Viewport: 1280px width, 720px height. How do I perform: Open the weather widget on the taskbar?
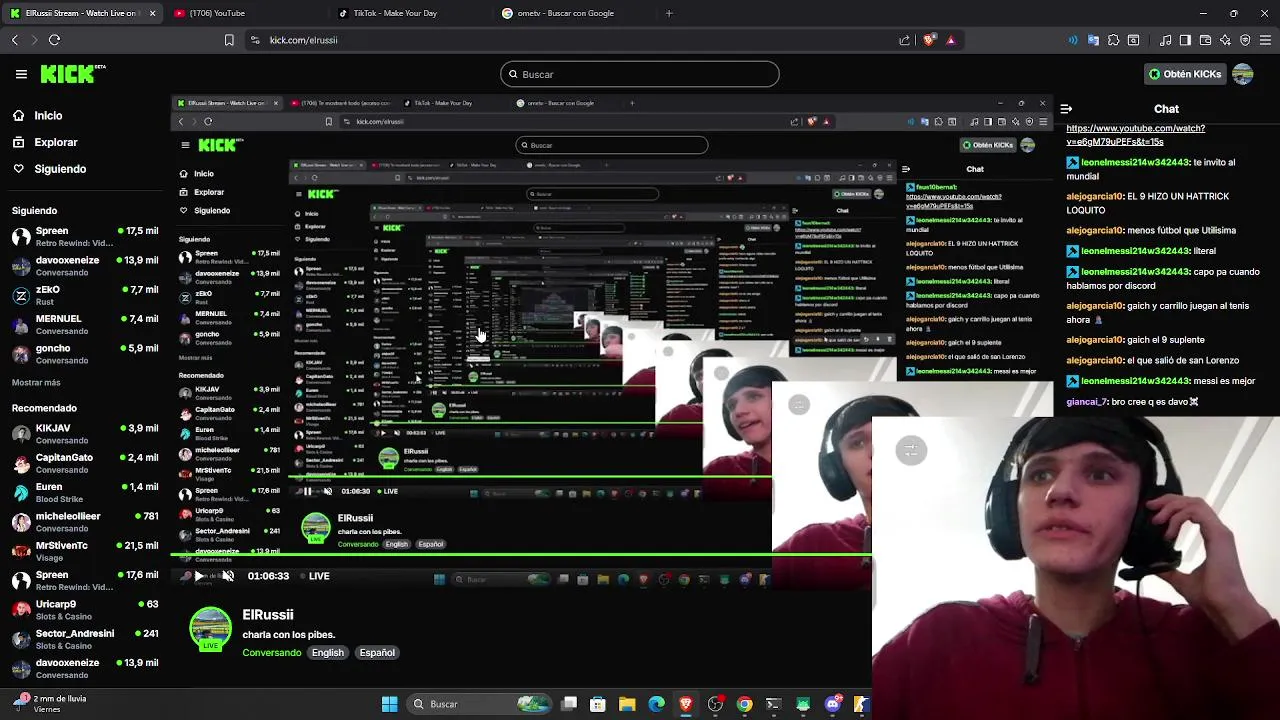(48, 704)
